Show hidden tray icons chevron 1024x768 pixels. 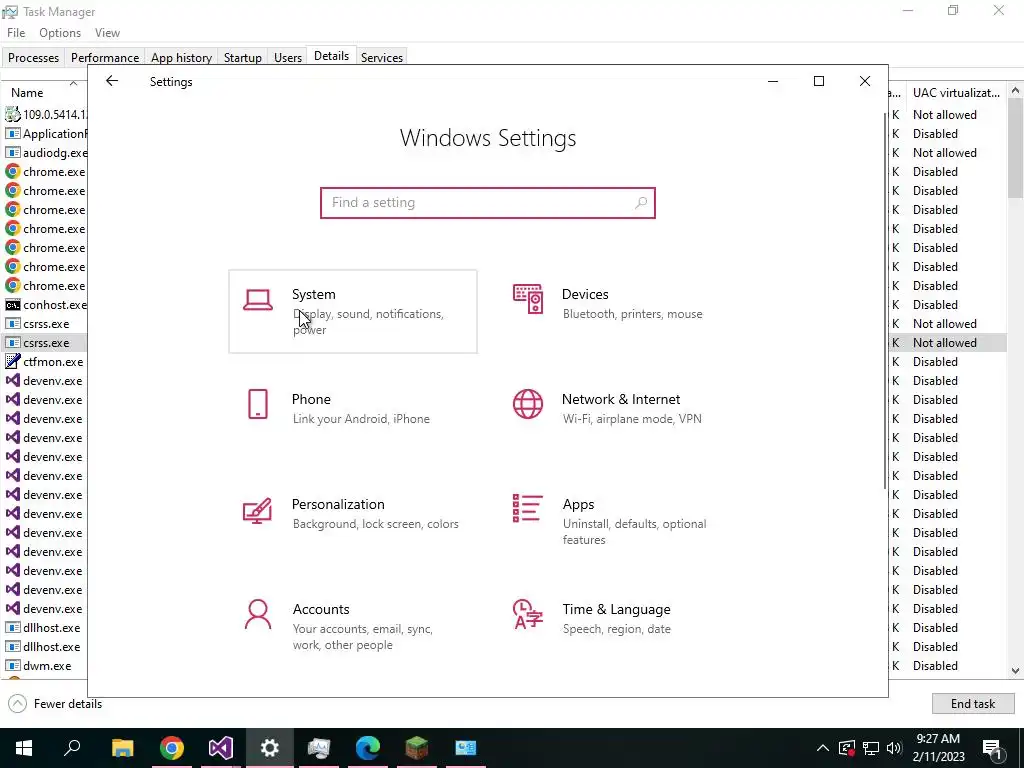coord(823,748)
